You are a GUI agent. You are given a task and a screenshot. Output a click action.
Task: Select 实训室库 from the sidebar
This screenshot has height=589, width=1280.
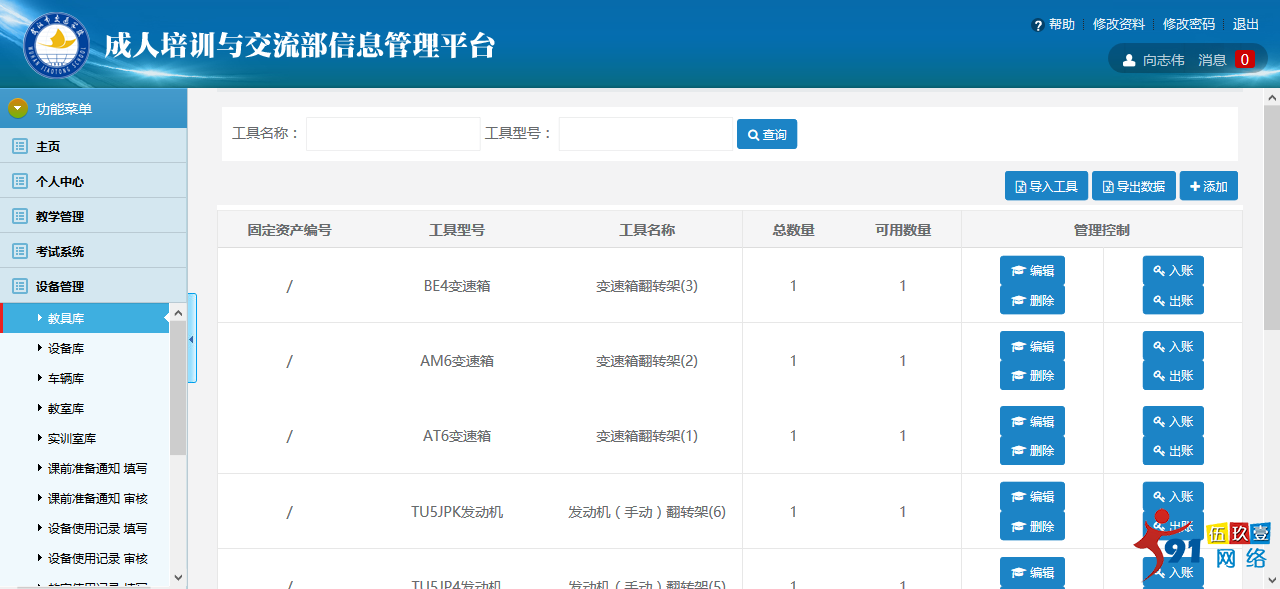click(x=72, y=438)
